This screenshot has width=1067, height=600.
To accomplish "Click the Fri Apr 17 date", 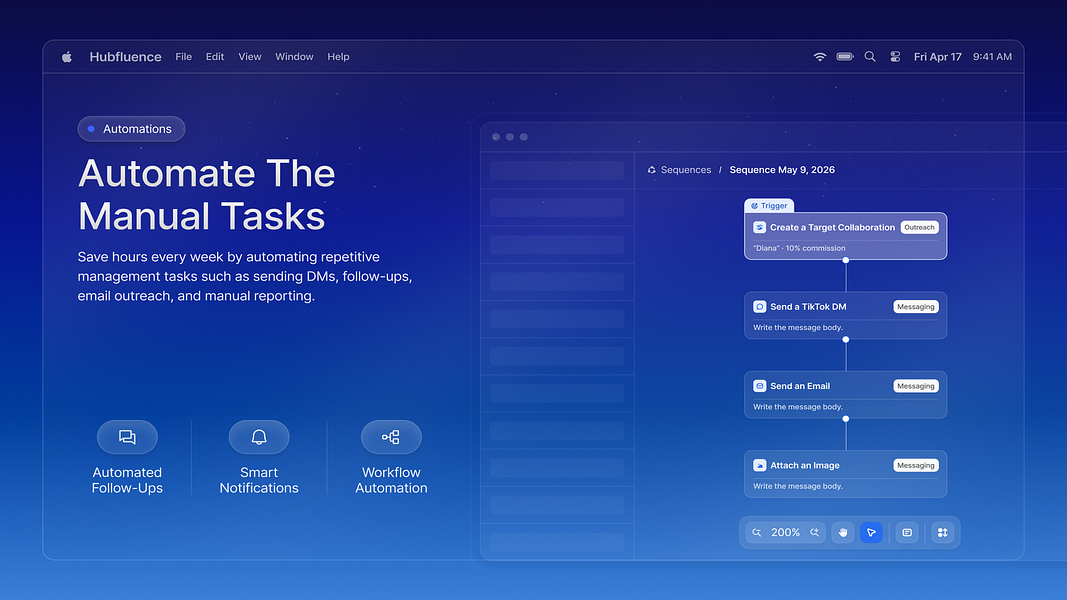I will (x=938, y=57).
